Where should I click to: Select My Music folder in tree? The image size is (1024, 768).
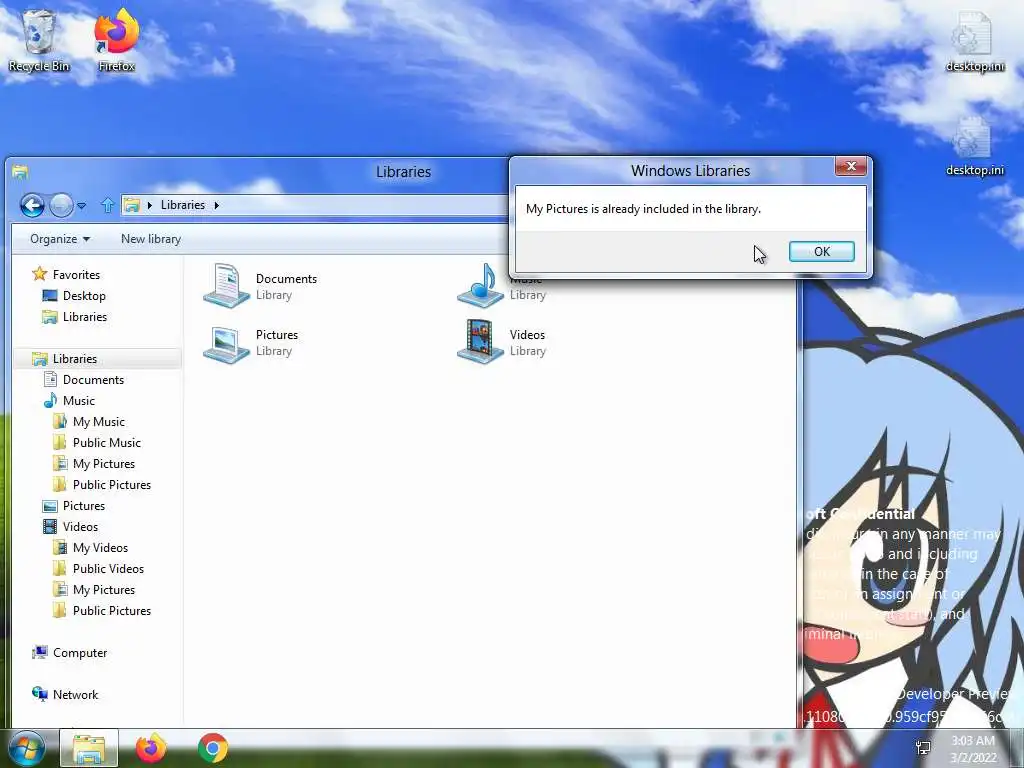99,422
